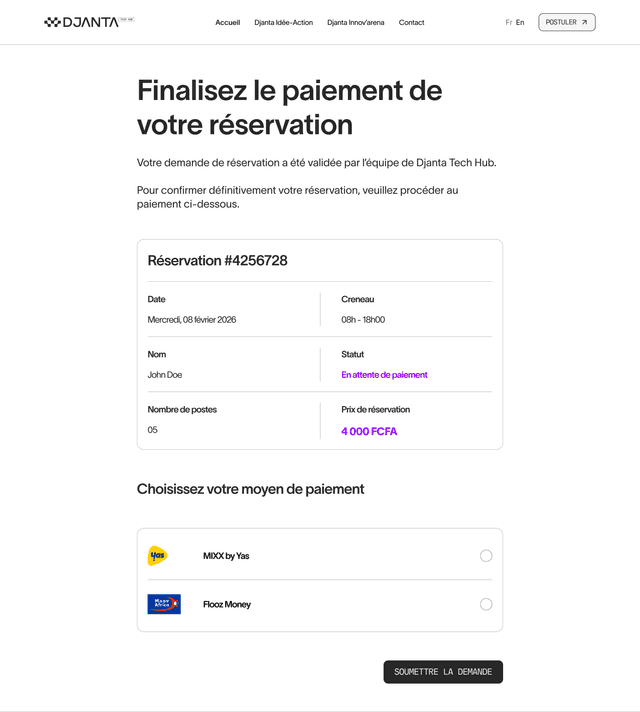This screenshot has height=712, width=640.
Task: Click the yellow Yas logo
Action: [158, 555]
